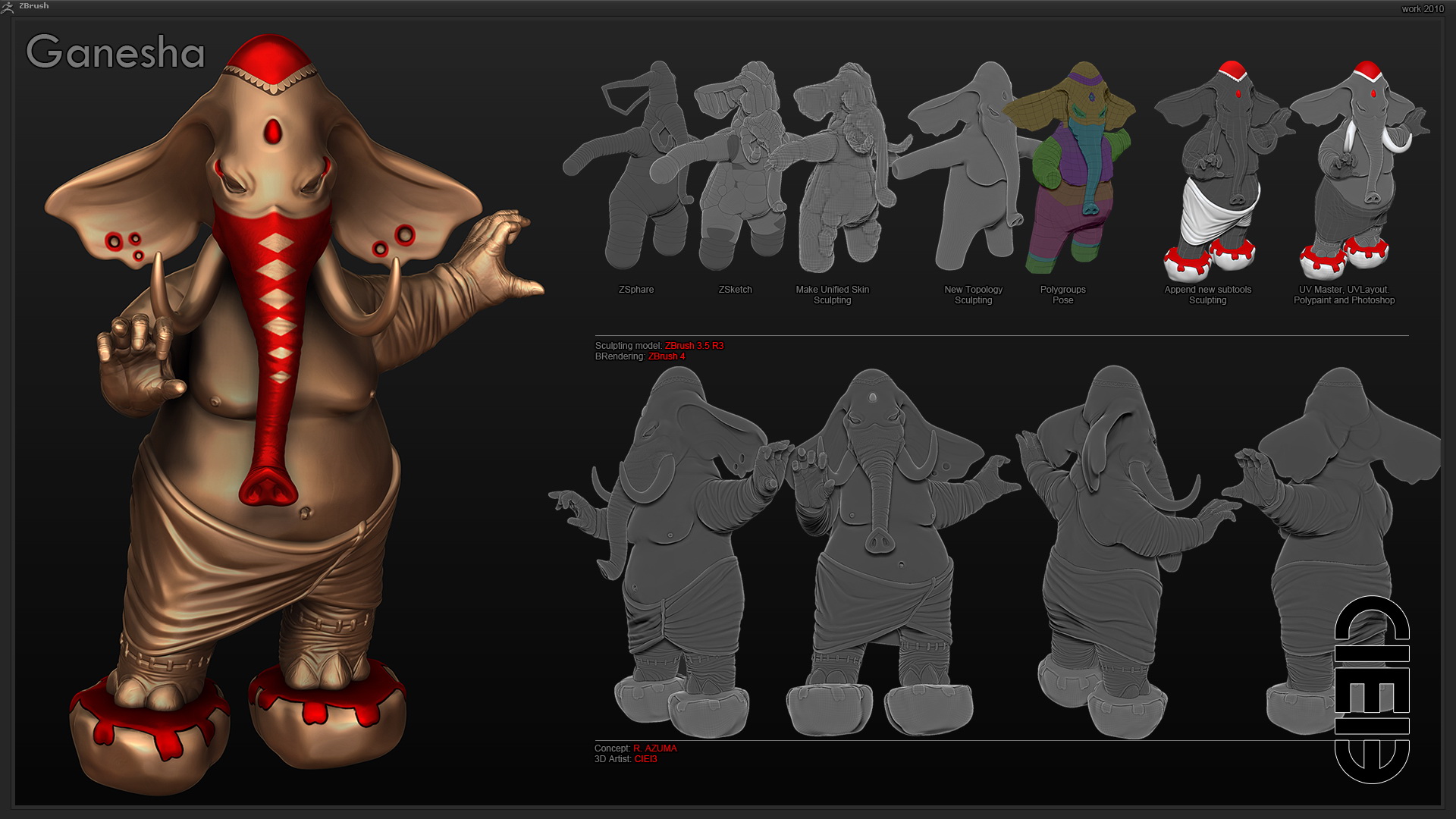
Task: Click the 'ZSketch' label
Action: click(736, 290)
